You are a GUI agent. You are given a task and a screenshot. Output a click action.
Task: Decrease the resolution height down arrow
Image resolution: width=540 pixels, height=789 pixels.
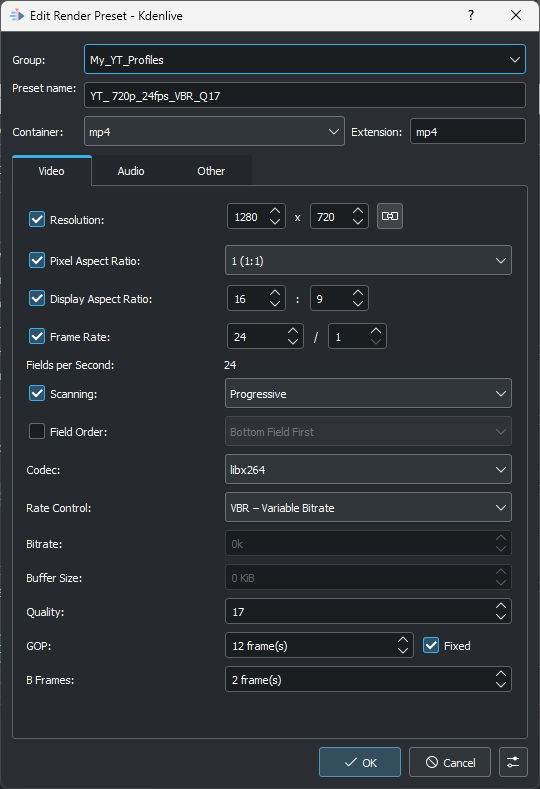[358, 221]
